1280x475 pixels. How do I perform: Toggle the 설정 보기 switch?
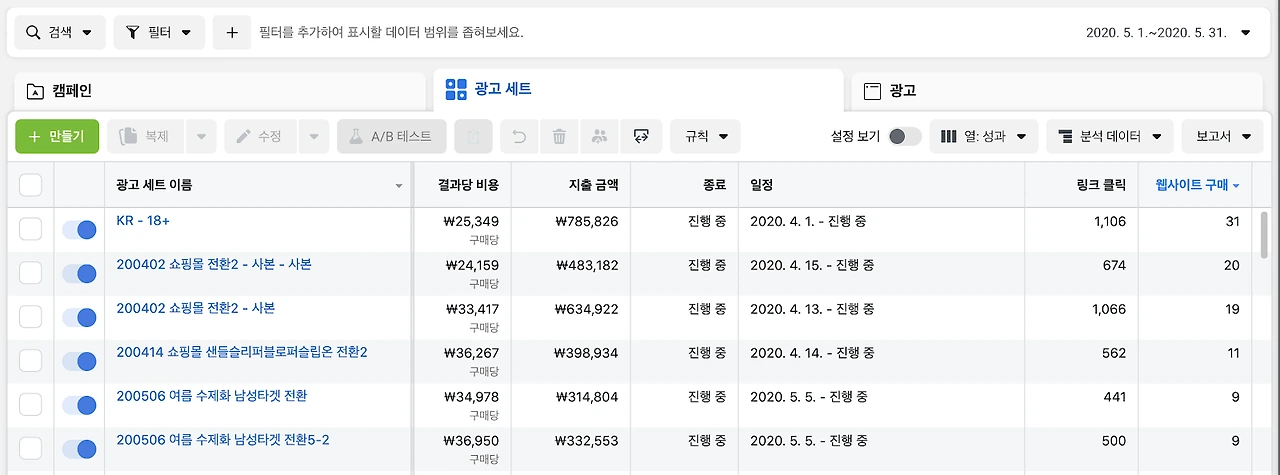point(905,136)
